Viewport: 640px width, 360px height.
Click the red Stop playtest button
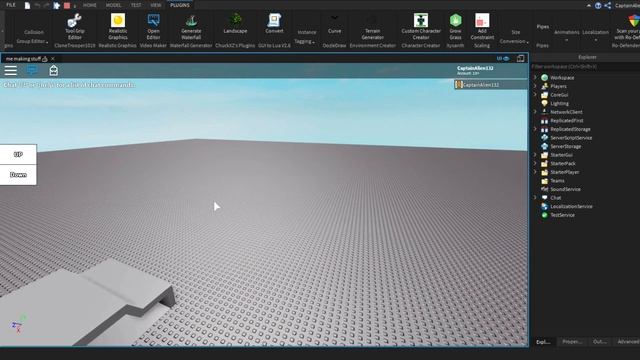[x=67, y=5]
